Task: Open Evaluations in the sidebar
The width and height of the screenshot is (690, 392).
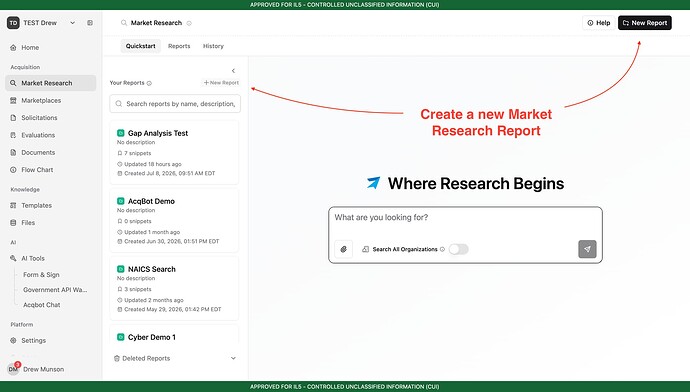Action: point(51,135)
